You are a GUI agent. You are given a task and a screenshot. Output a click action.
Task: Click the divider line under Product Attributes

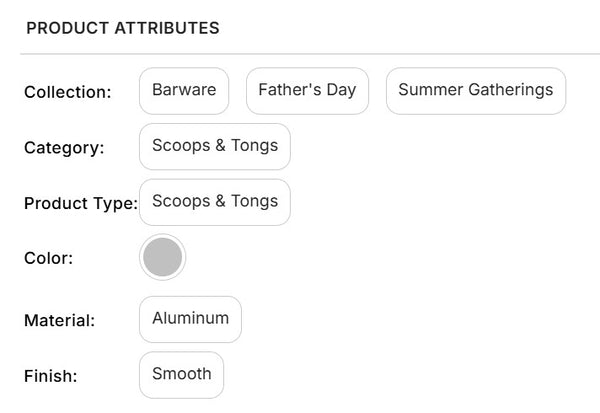coord(300,54)
